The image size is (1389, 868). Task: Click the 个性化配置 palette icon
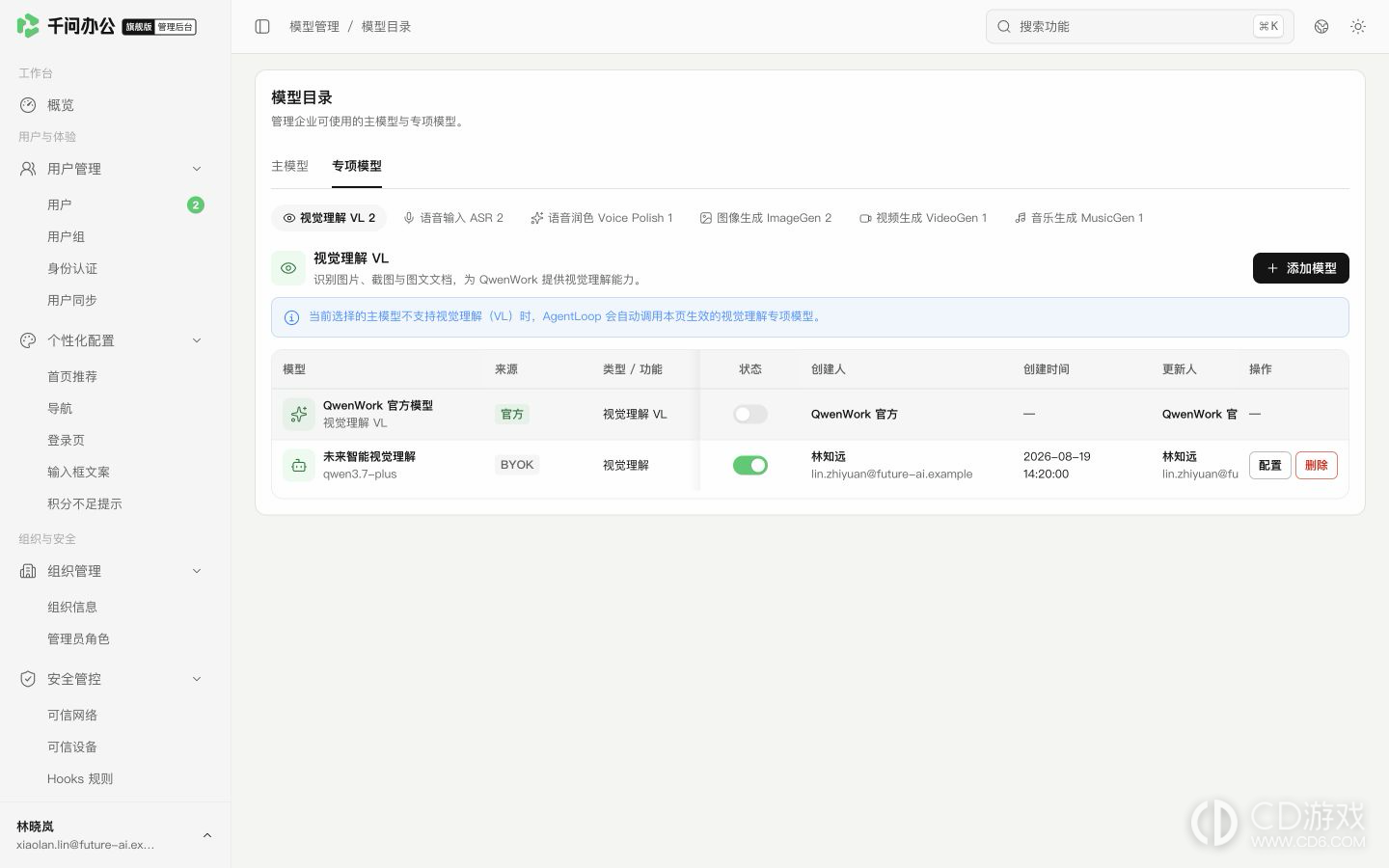28,340
